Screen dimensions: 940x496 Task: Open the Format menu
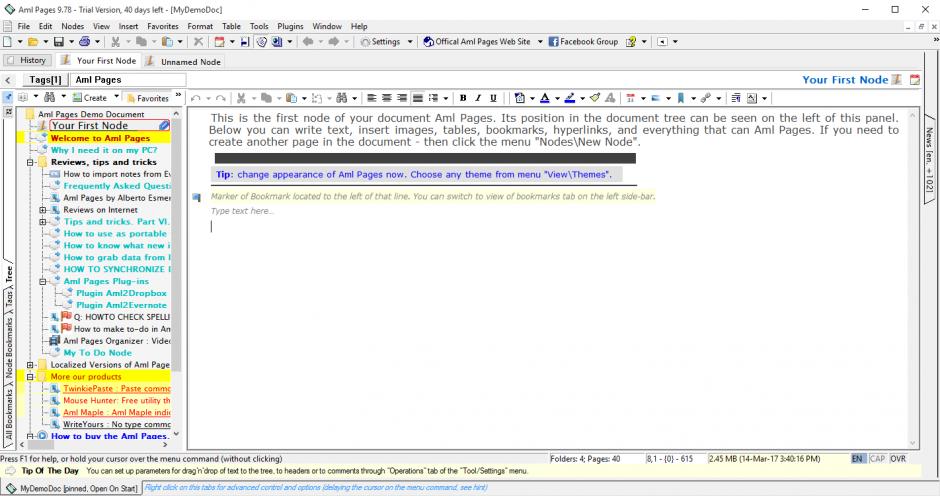coord(200,26)
